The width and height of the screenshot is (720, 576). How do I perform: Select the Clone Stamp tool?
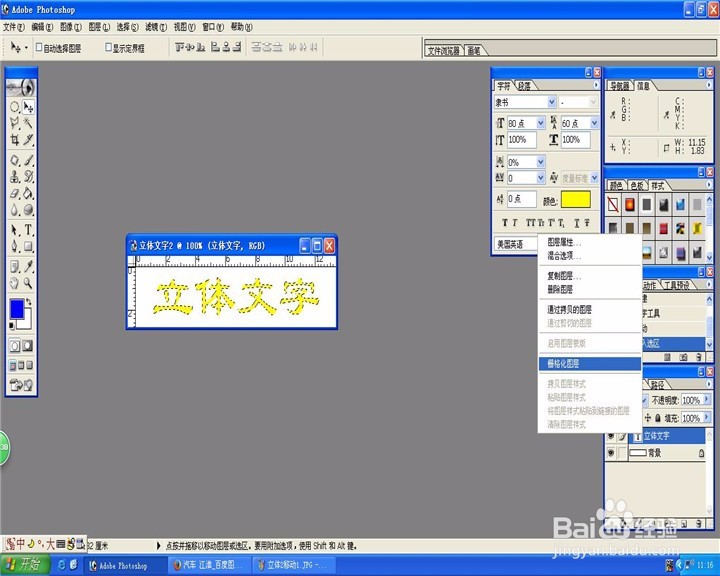coord(15,176)
